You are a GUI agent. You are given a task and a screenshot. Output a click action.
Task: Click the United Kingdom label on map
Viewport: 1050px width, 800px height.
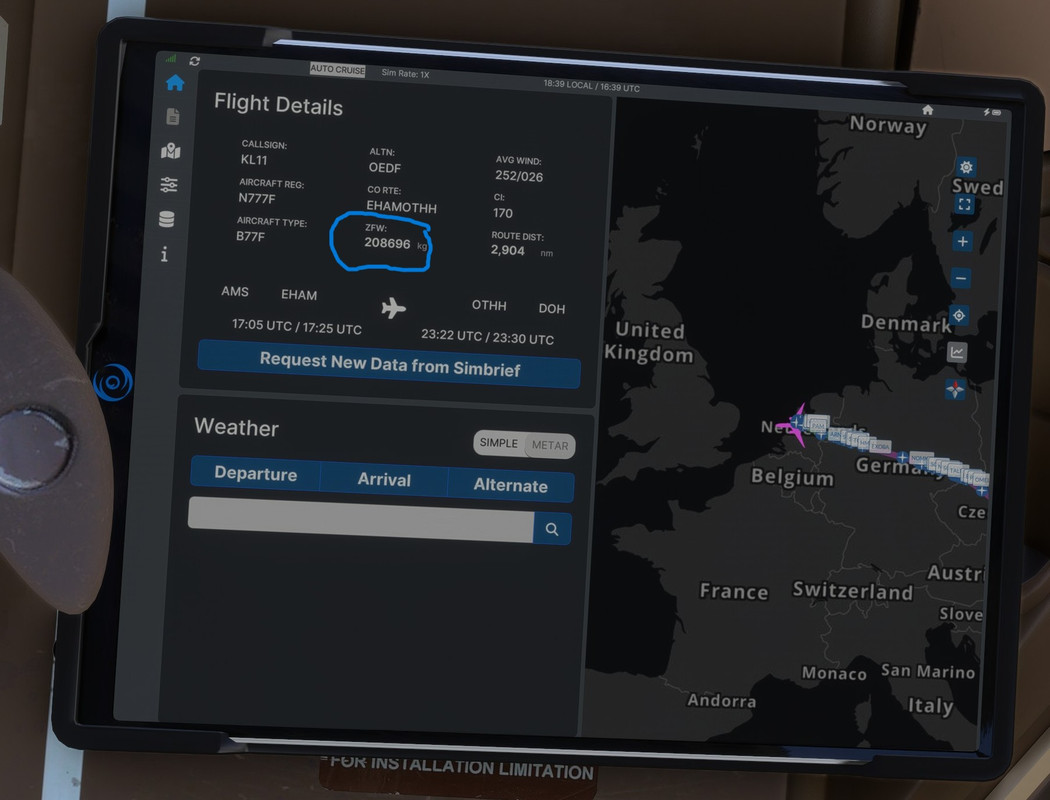tap(650, 342)
